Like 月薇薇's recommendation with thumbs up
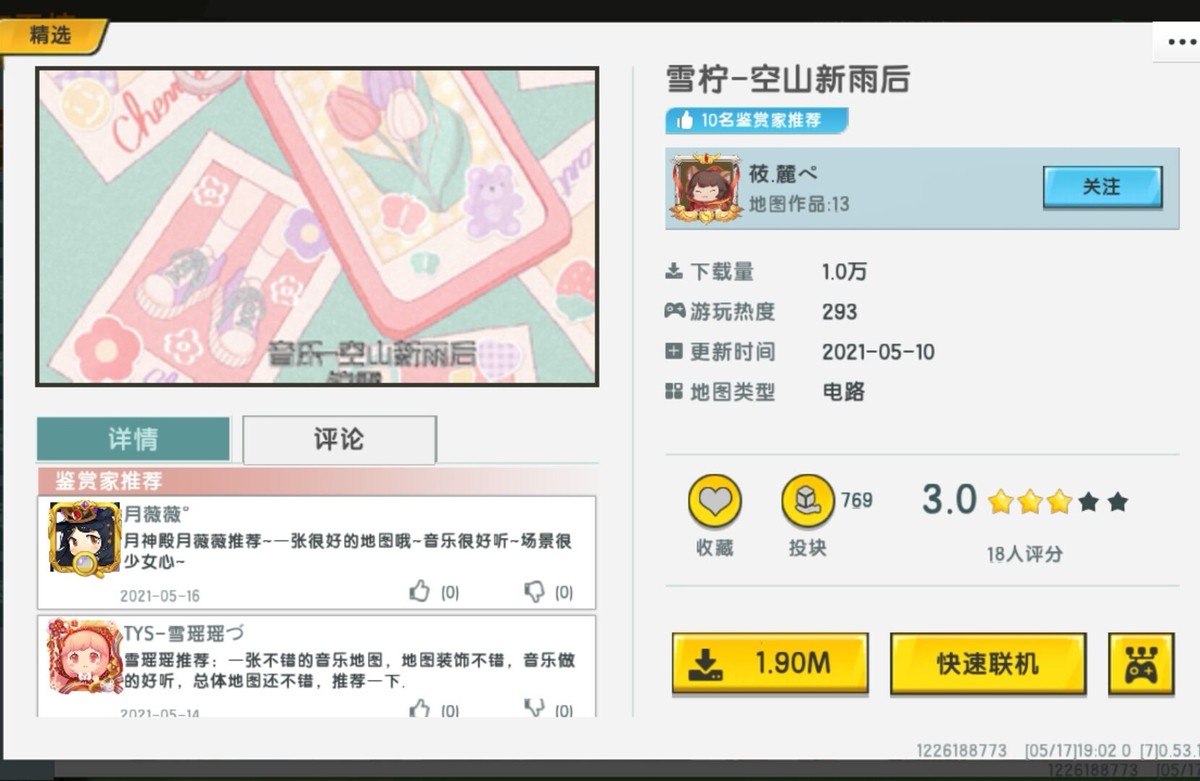This screenshot has height=781, width=1200. 420,592
